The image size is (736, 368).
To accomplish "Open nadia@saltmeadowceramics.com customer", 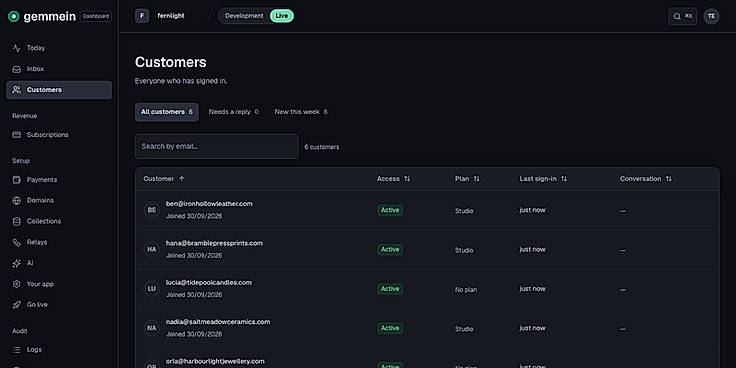I will [218, 322].
